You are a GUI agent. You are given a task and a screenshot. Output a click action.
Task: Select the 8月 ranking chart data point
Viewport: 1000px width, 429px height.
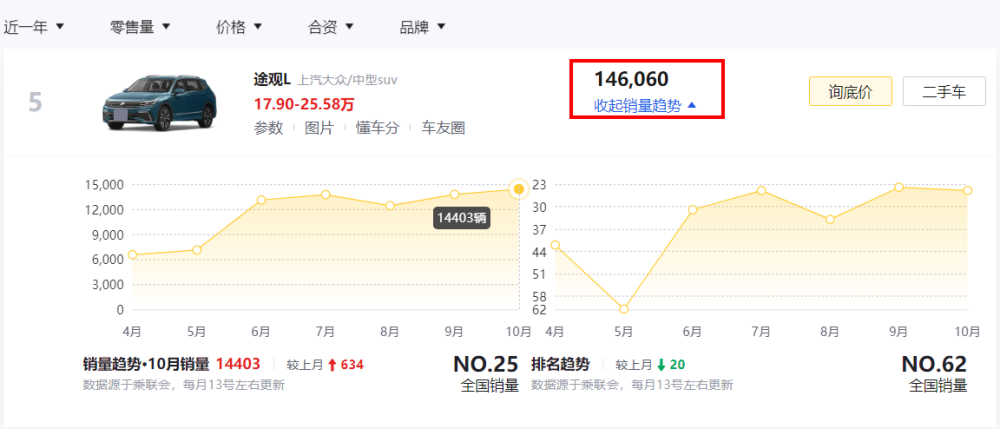click(830, 219)
